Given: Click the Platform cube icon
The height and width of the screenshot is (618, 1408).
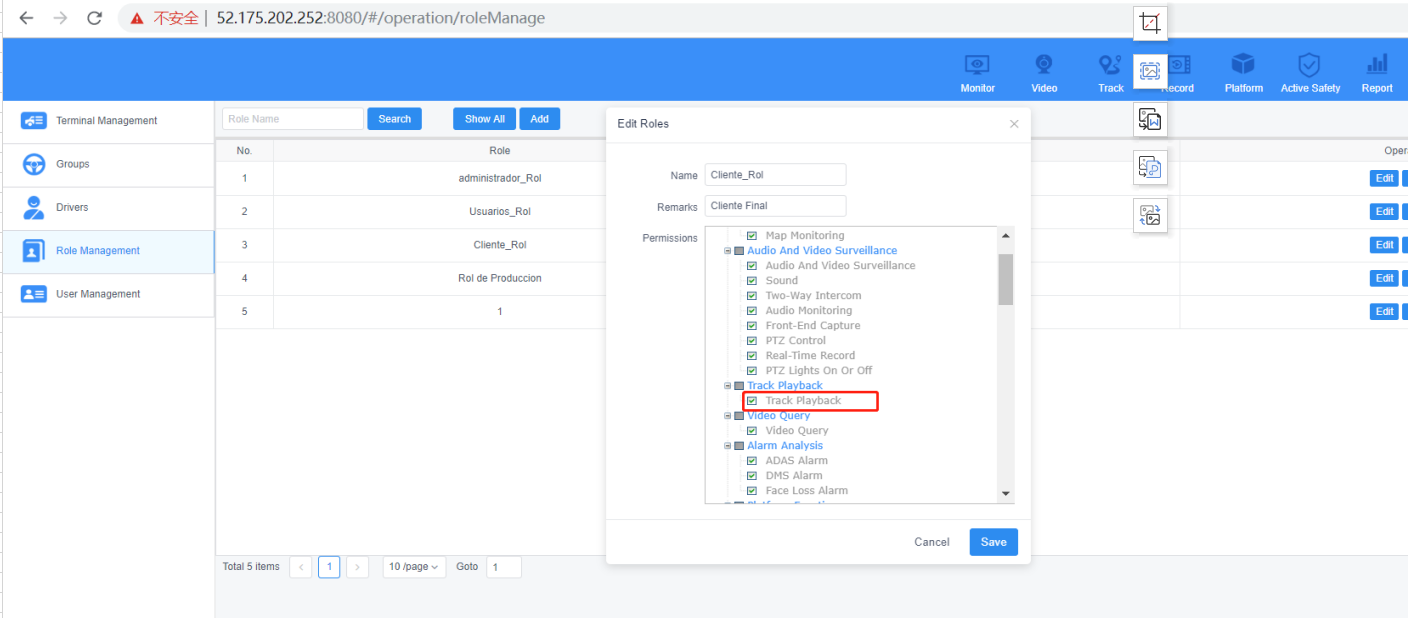Looking at the screenshot, I should (x=1243, y=65).
